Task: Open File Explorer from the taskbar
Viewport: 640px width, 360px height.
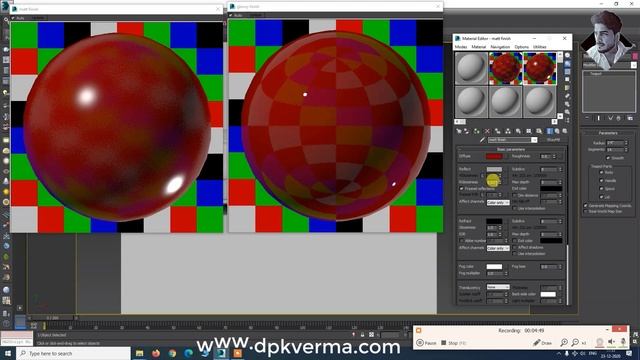Action: [140, 353]
